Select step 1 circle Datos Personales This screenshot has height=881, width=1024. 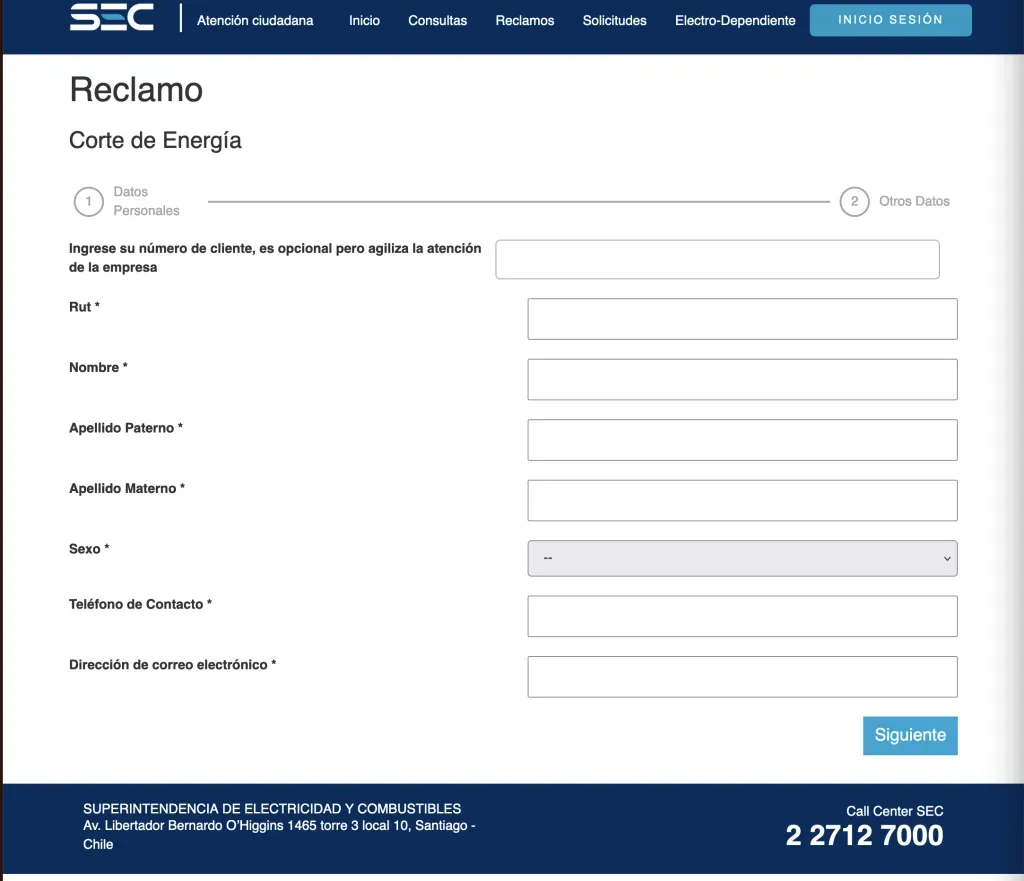88,202
